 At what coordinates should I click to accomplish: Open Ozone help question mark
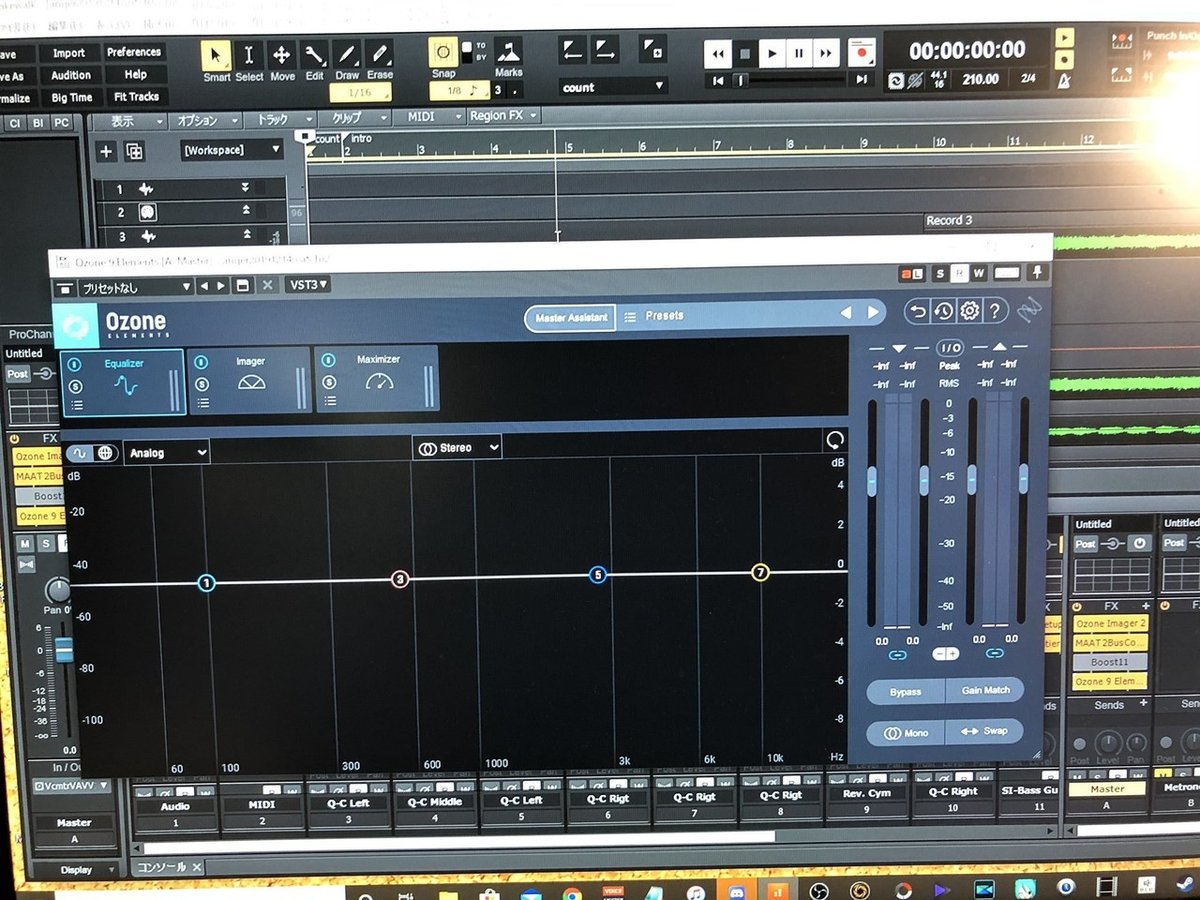(995, 311)
